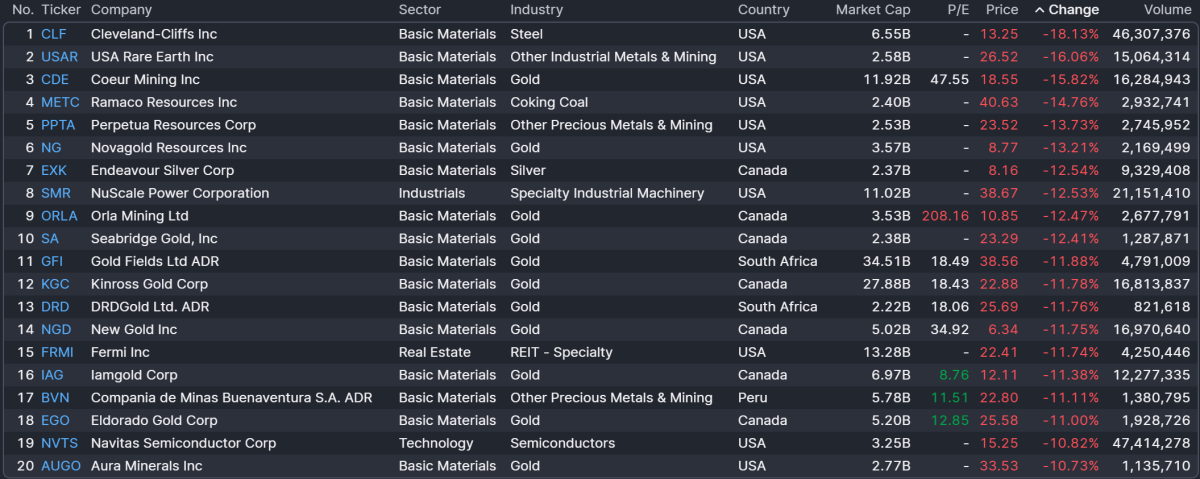Open the NVTS ticker link
This screenshot has width=1200, height=479.
58,443
